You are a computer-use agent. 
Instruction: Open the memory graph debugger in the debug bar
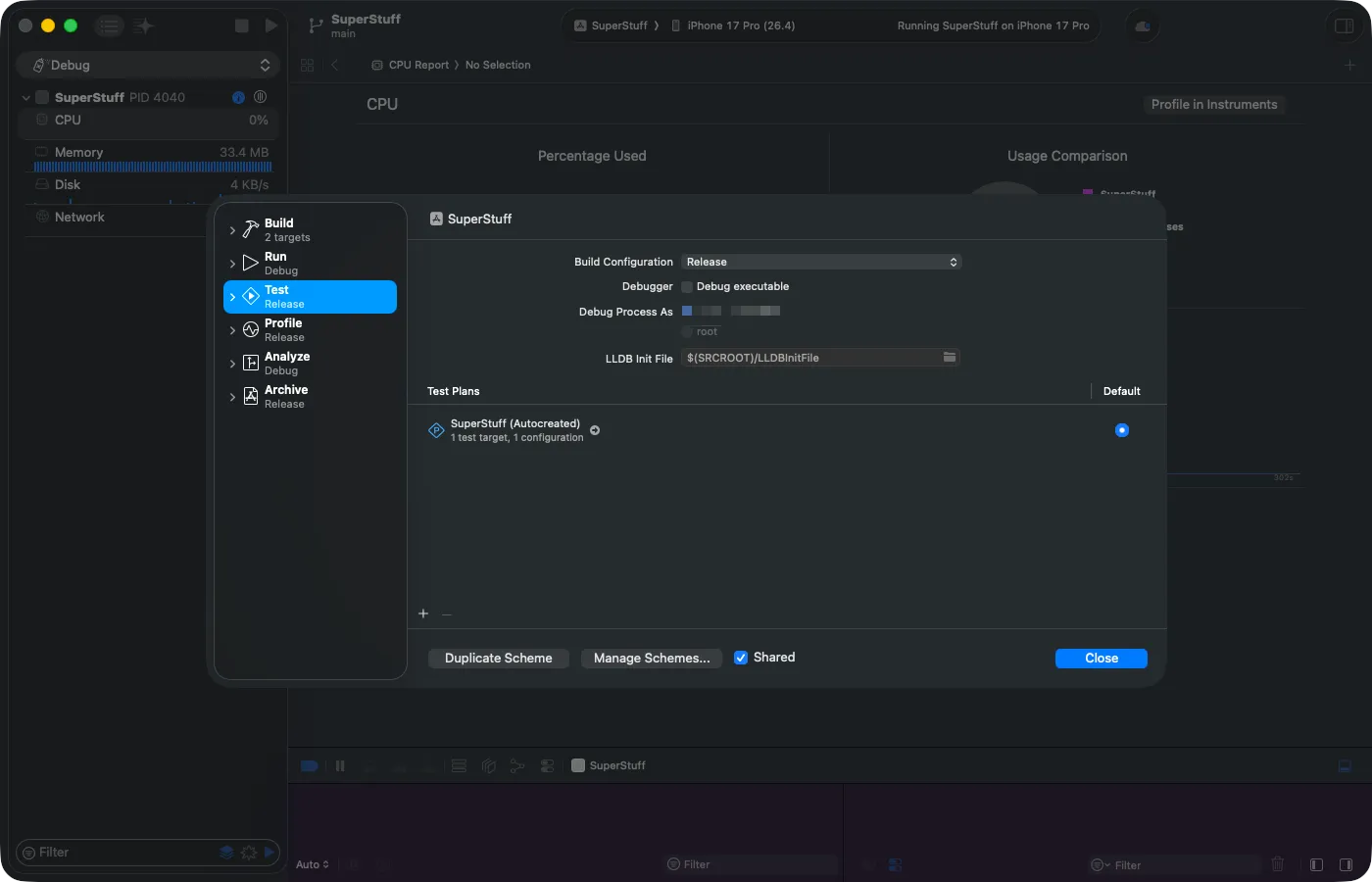pos(517,765)
